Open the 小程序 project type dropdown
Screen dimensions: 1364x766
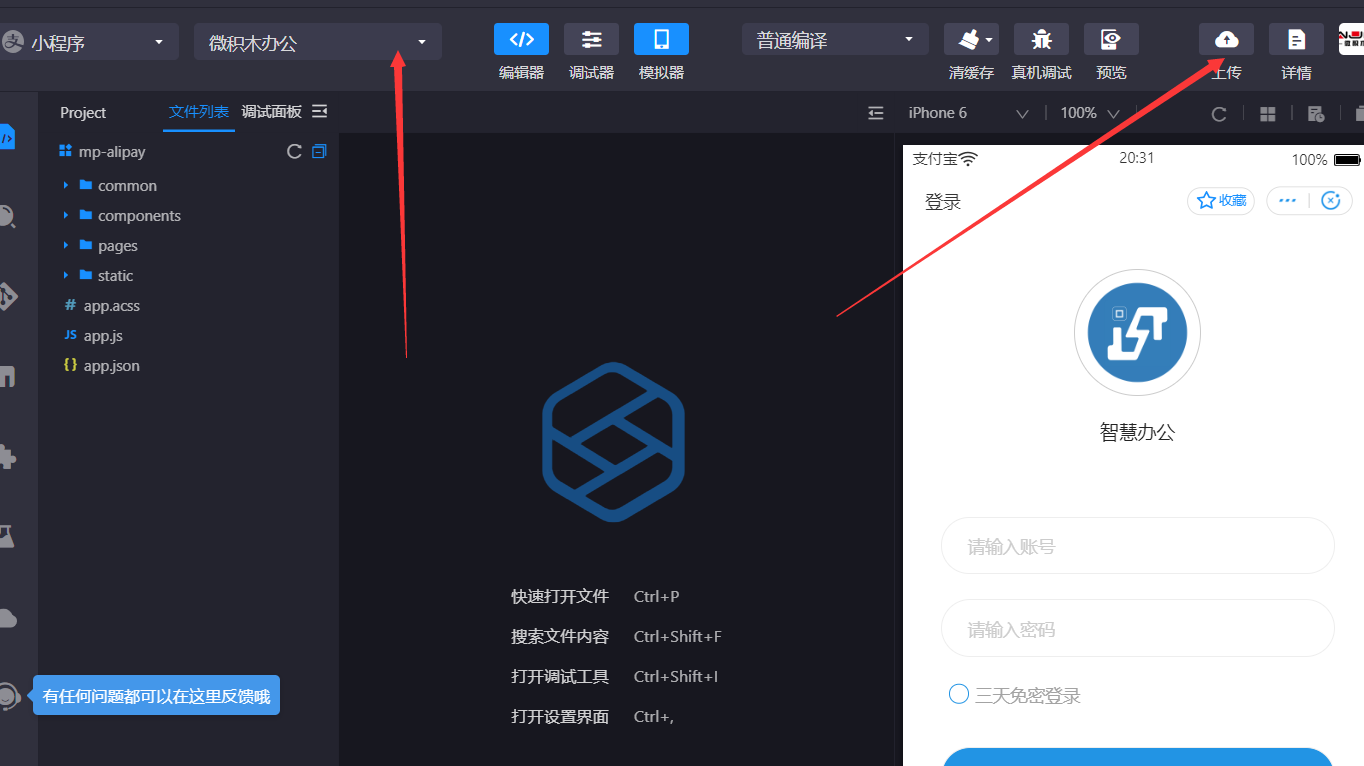pyautogui.click(x=88, y=42)
